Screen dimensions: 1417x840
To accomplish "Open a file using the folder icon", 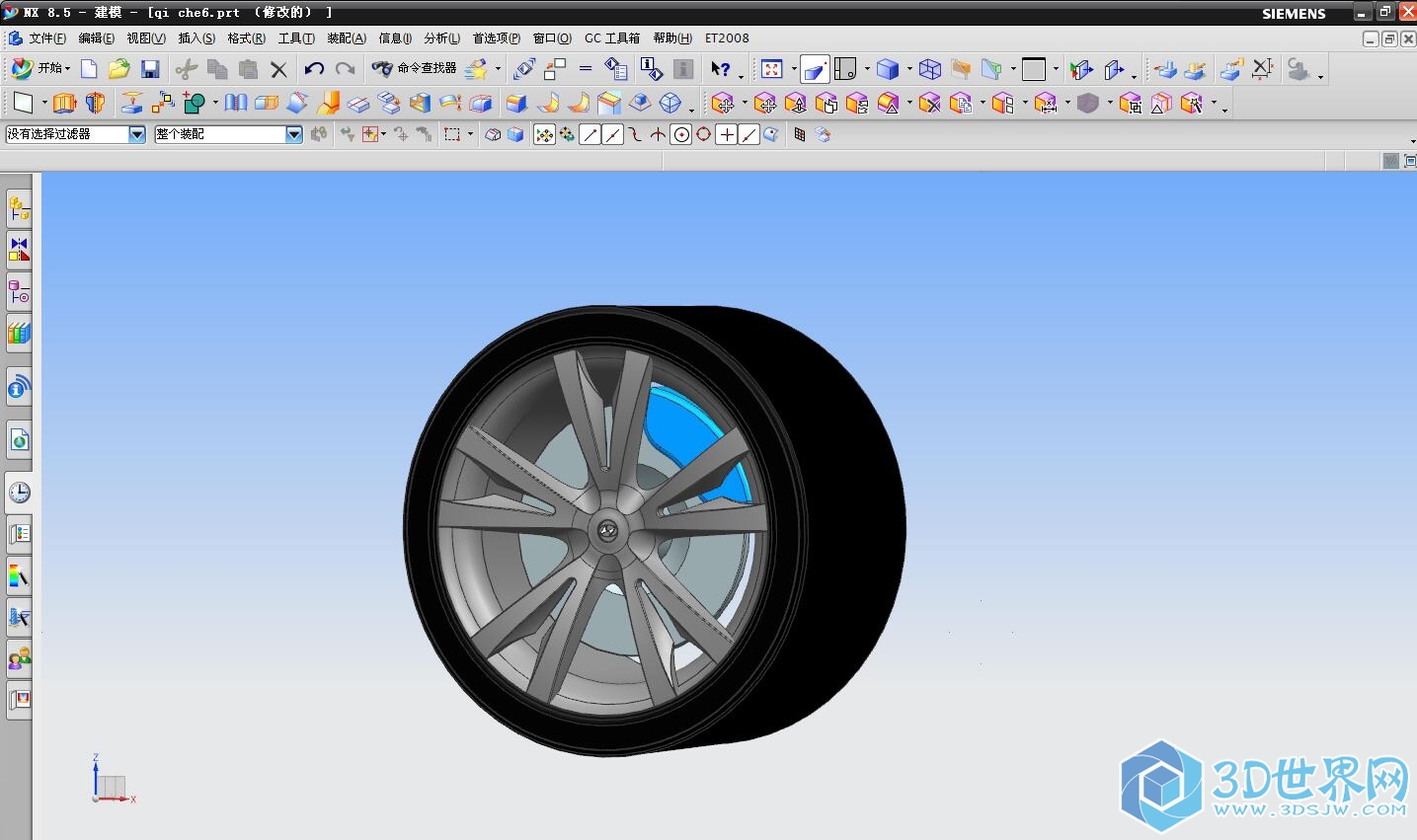I will tap(118, 68).
